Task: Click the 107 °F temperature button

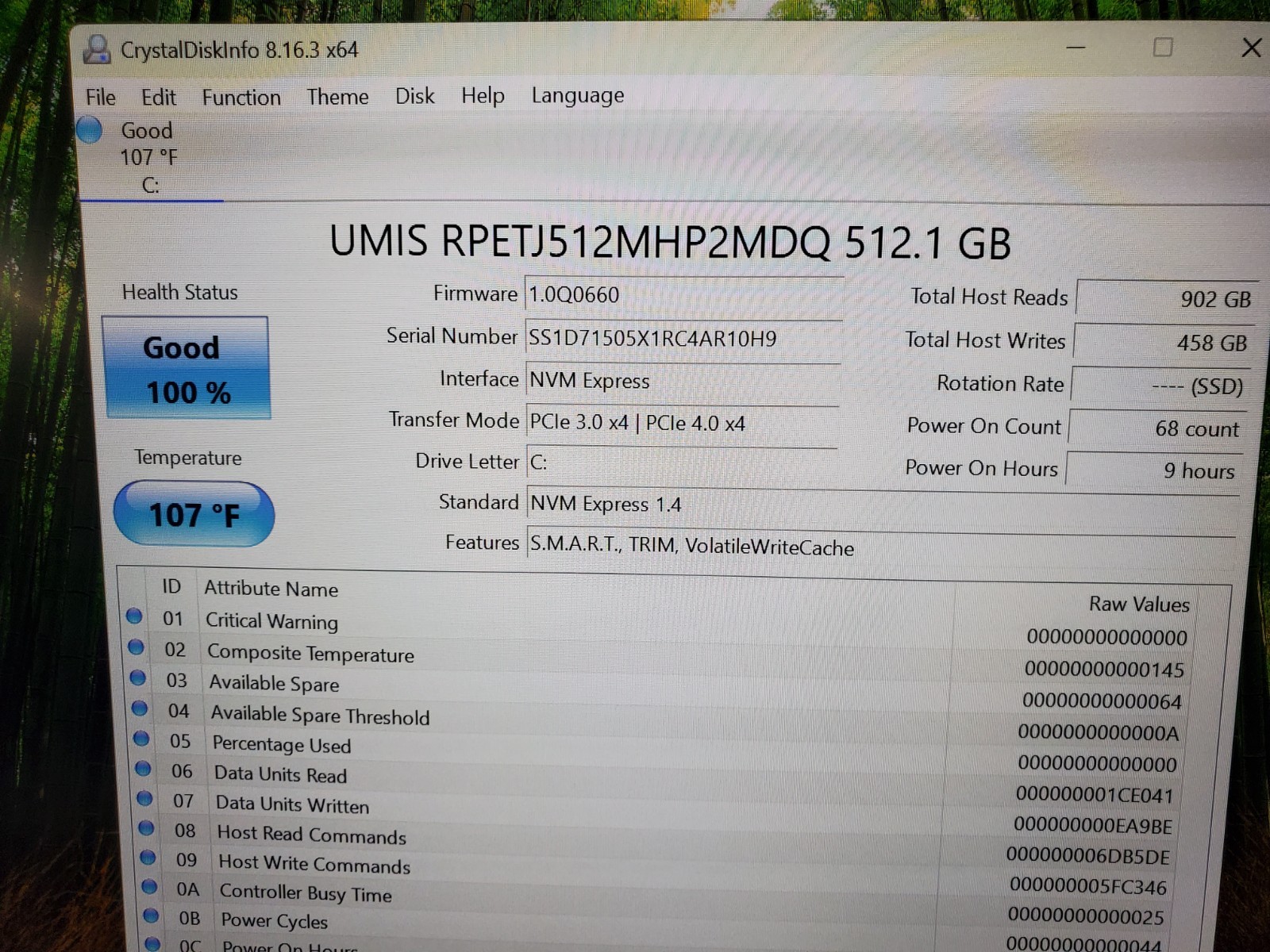Action: click(194, 514)
